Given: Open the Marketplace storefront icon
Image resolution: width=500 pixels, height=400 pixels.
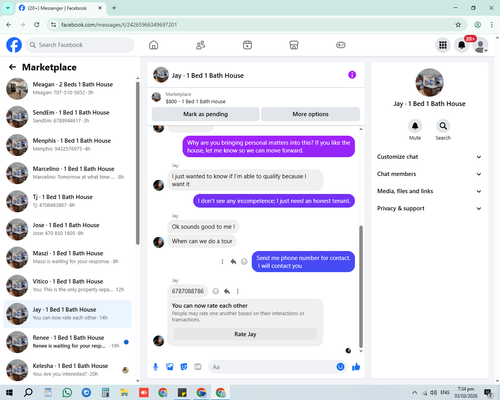Looking at the screenshot, I should click(294, 45).
